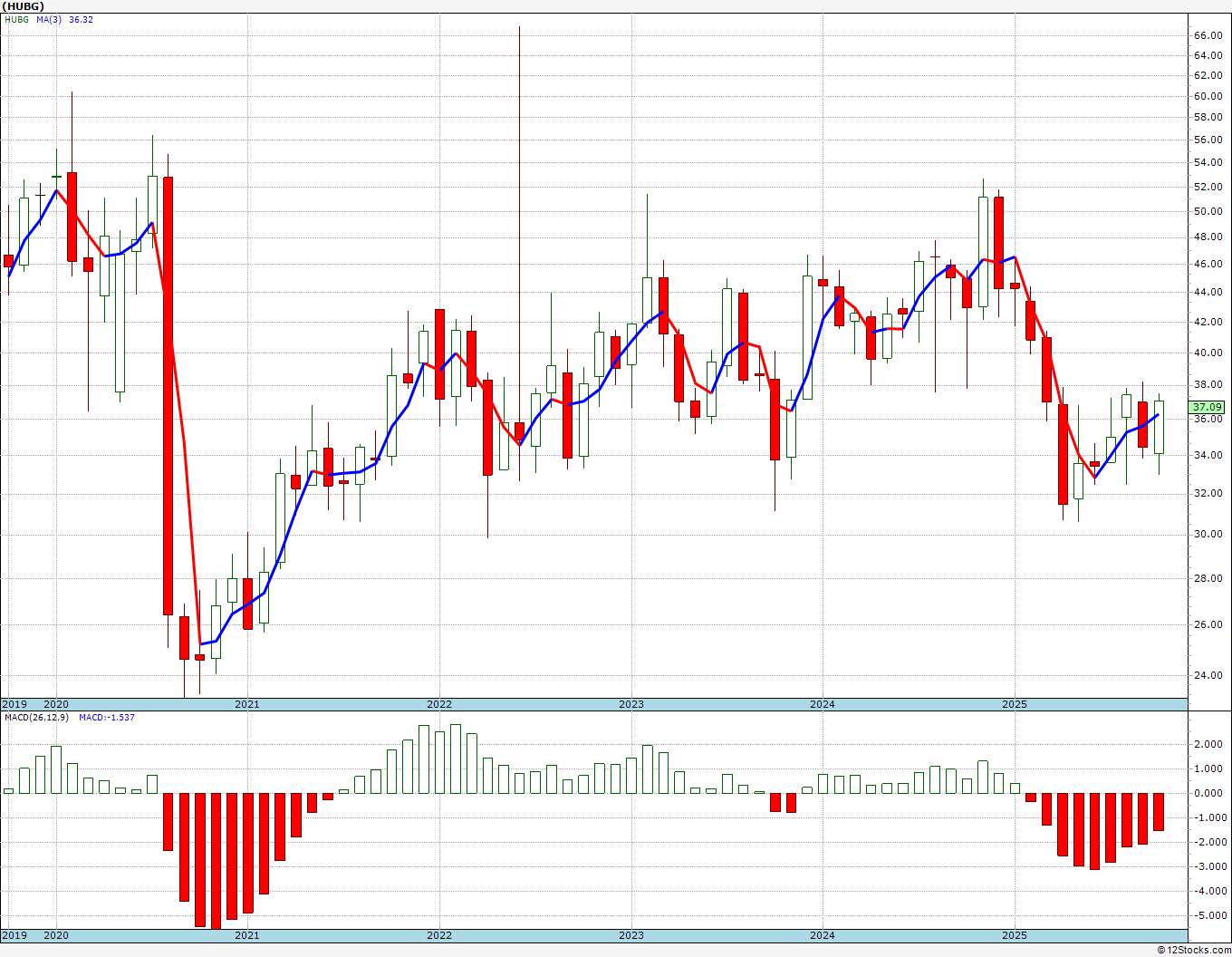Click the (HUBG) chart title
Viewport: 1232px width, 957px height.
24,6
